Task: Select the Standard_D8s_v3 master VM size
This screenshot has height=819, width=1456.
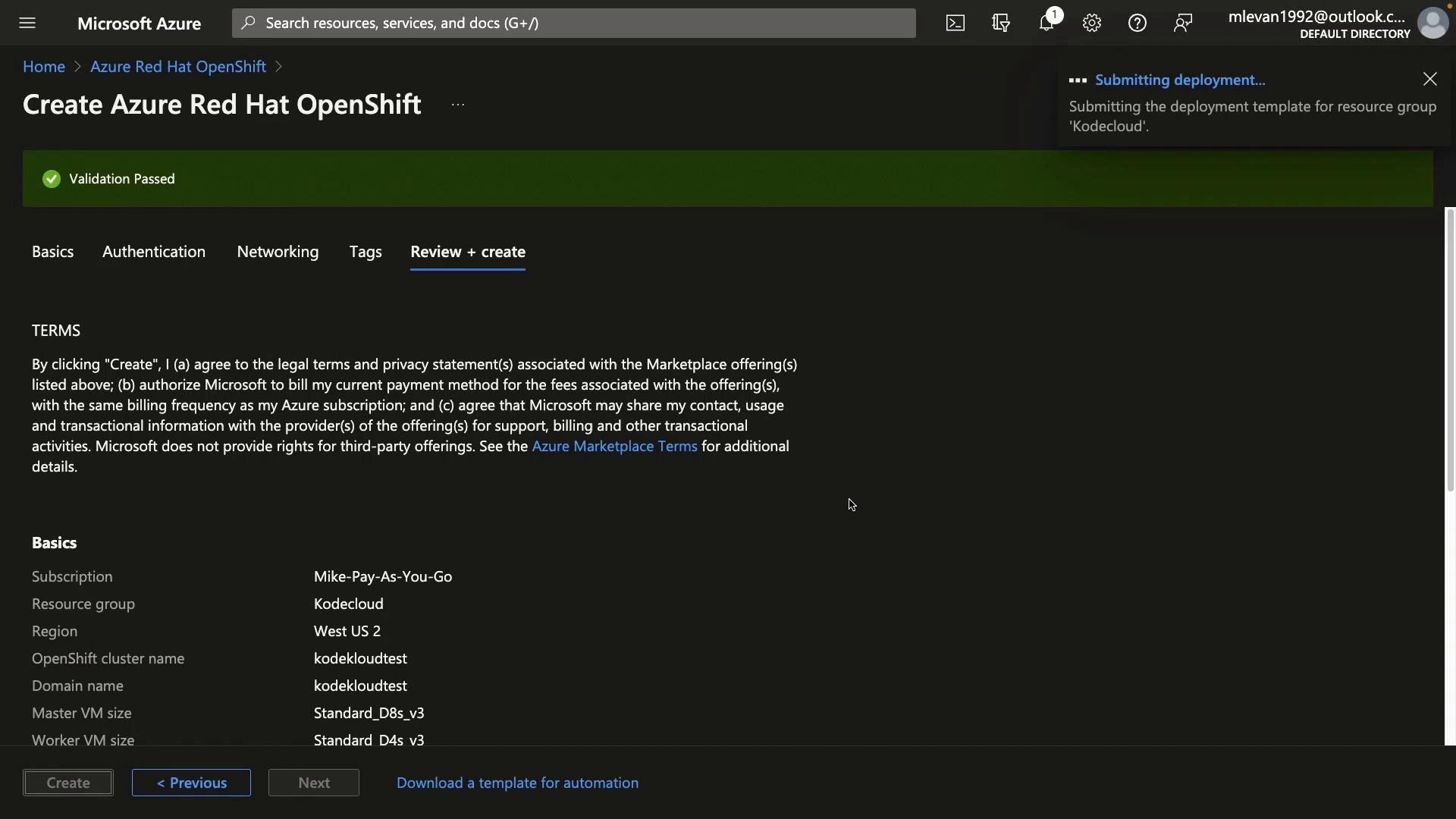Action: coord(369,713)
